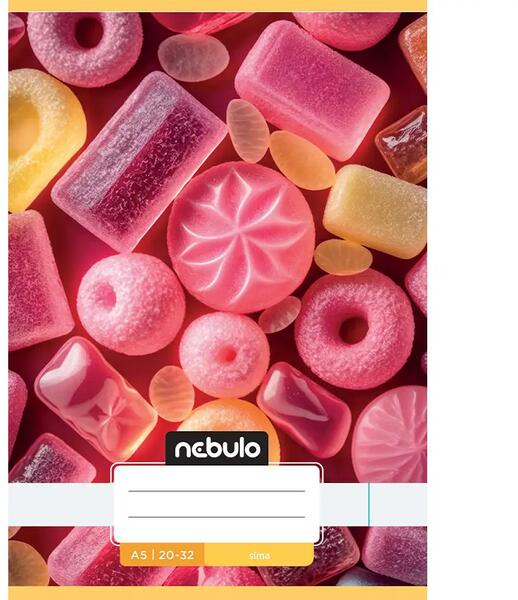
Task: Click the sima label text
Action: [x=259, y=555]
